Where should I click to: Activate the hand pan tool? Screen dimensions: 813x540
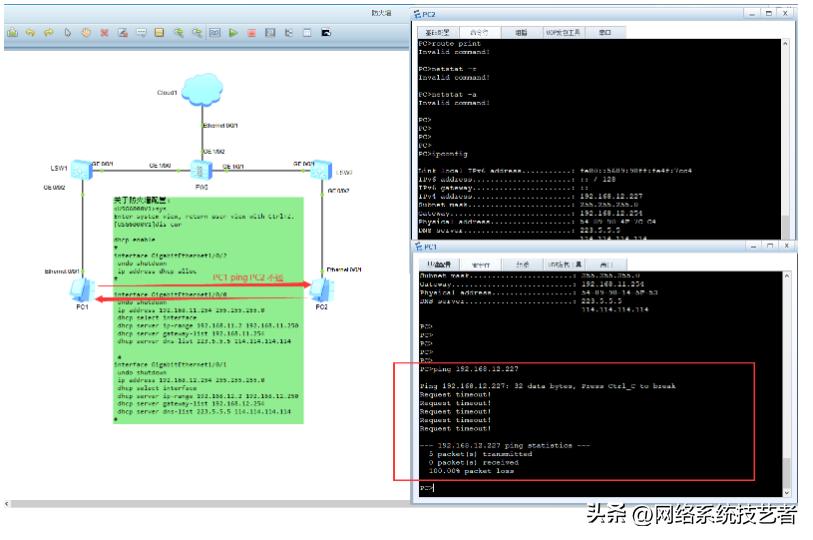click(x=86, y=33)
